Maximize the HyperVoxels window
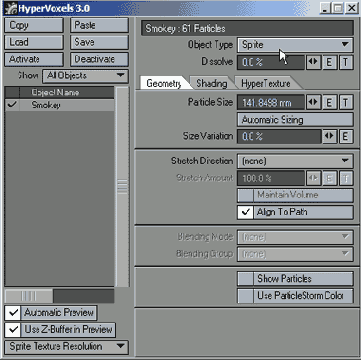The height and width of the screenshot is (360, 361). 338,8
